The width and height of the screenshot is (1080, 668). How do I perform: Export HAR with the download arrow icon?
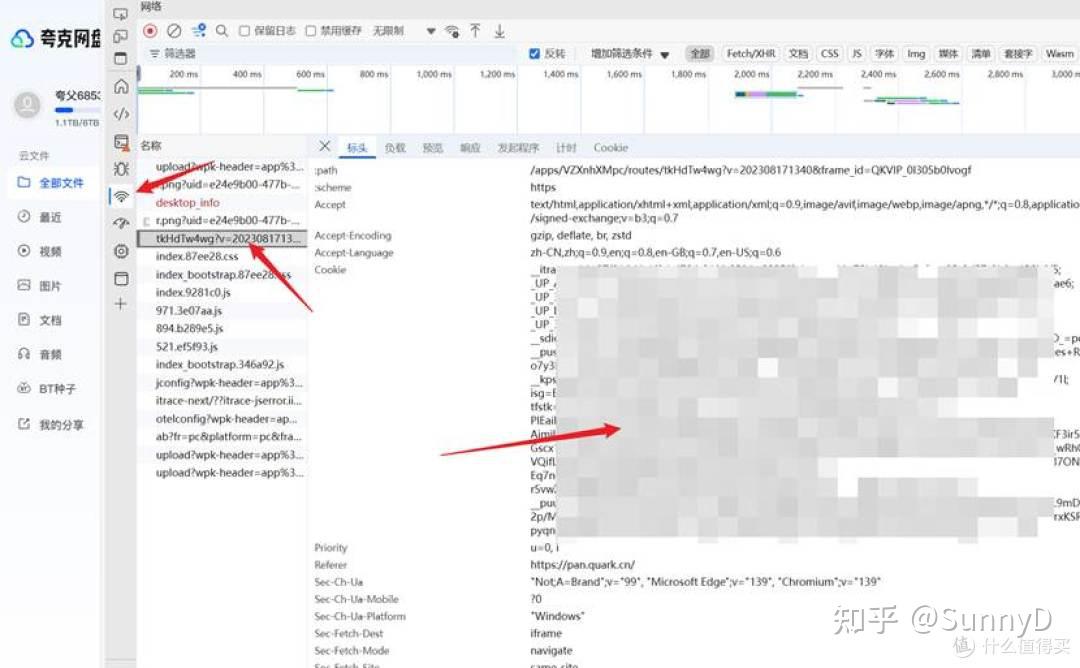click(498, 31)
